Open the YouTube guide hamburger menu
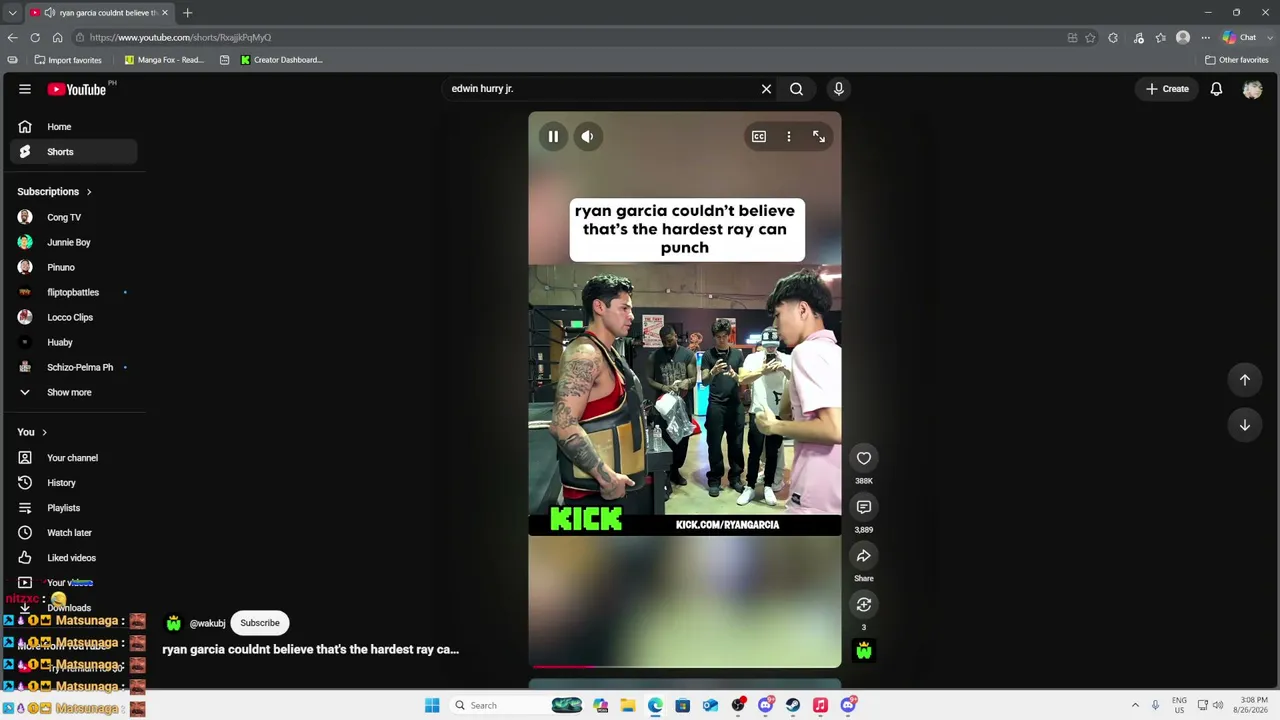 pyautogui.click(x=25, y=89)
